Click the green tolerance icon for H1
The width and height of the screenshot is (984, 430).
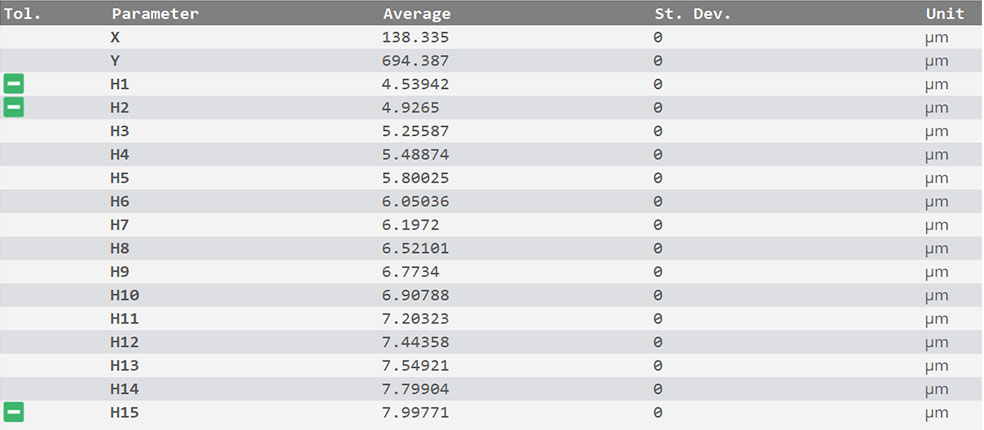click(14, 84)
